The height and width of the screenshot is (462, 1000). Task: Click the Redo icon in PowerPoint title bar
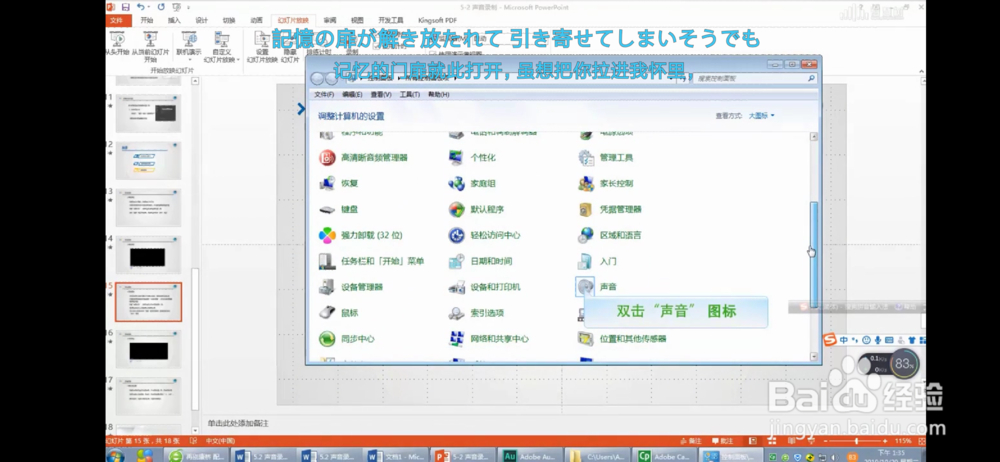coord(161,7)
